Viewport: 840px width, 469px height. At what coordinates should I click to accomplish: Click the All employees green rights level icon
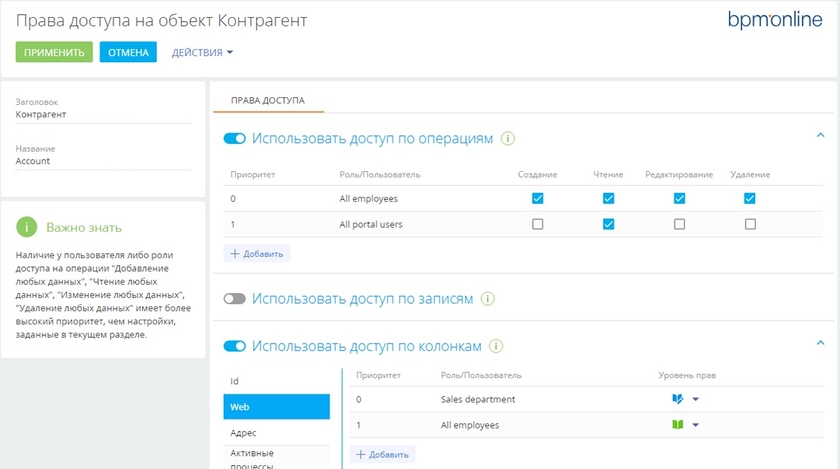click(x=678, y=425)
